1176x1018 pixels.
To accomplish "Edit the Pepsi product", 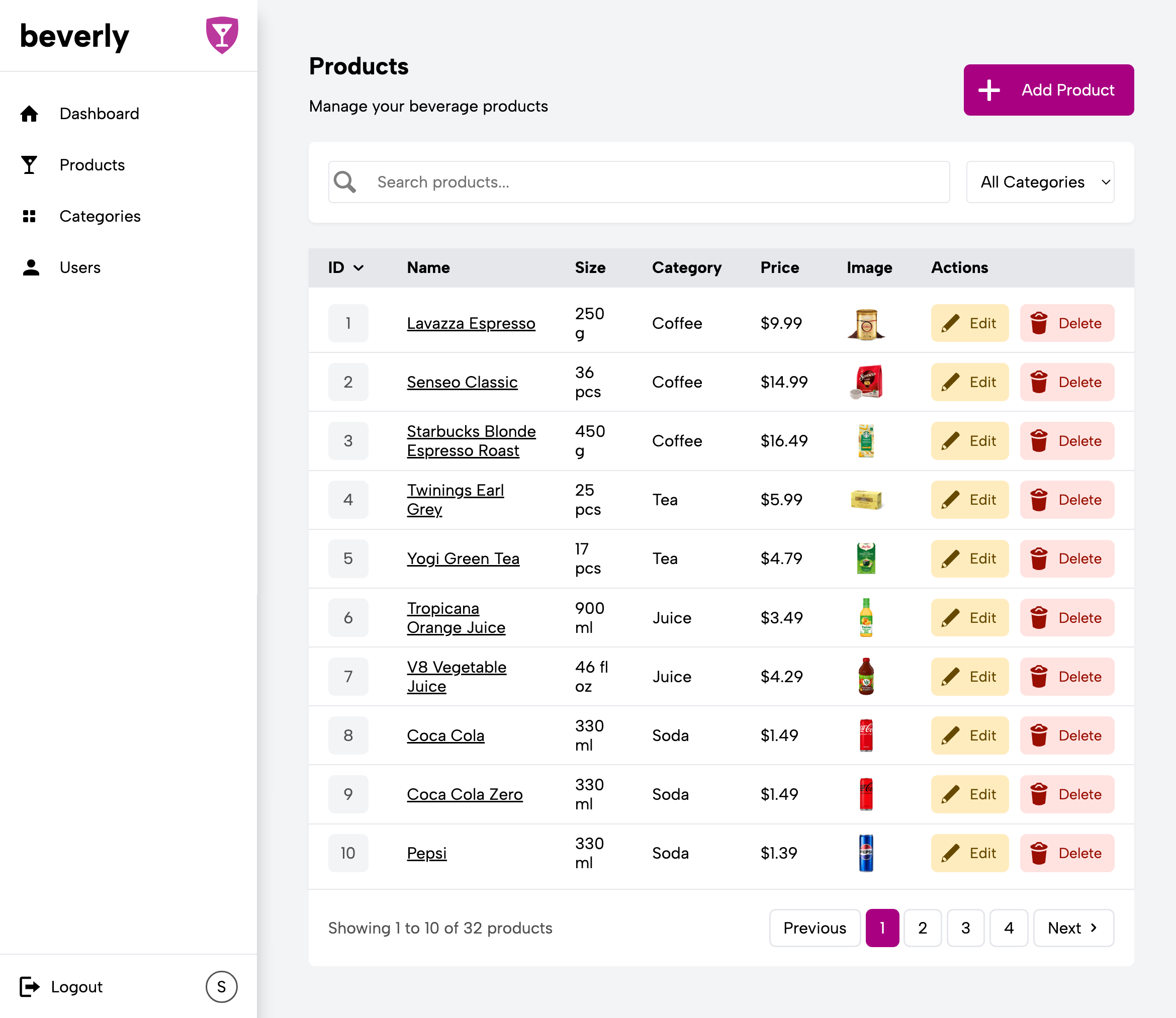I will 970,853.
